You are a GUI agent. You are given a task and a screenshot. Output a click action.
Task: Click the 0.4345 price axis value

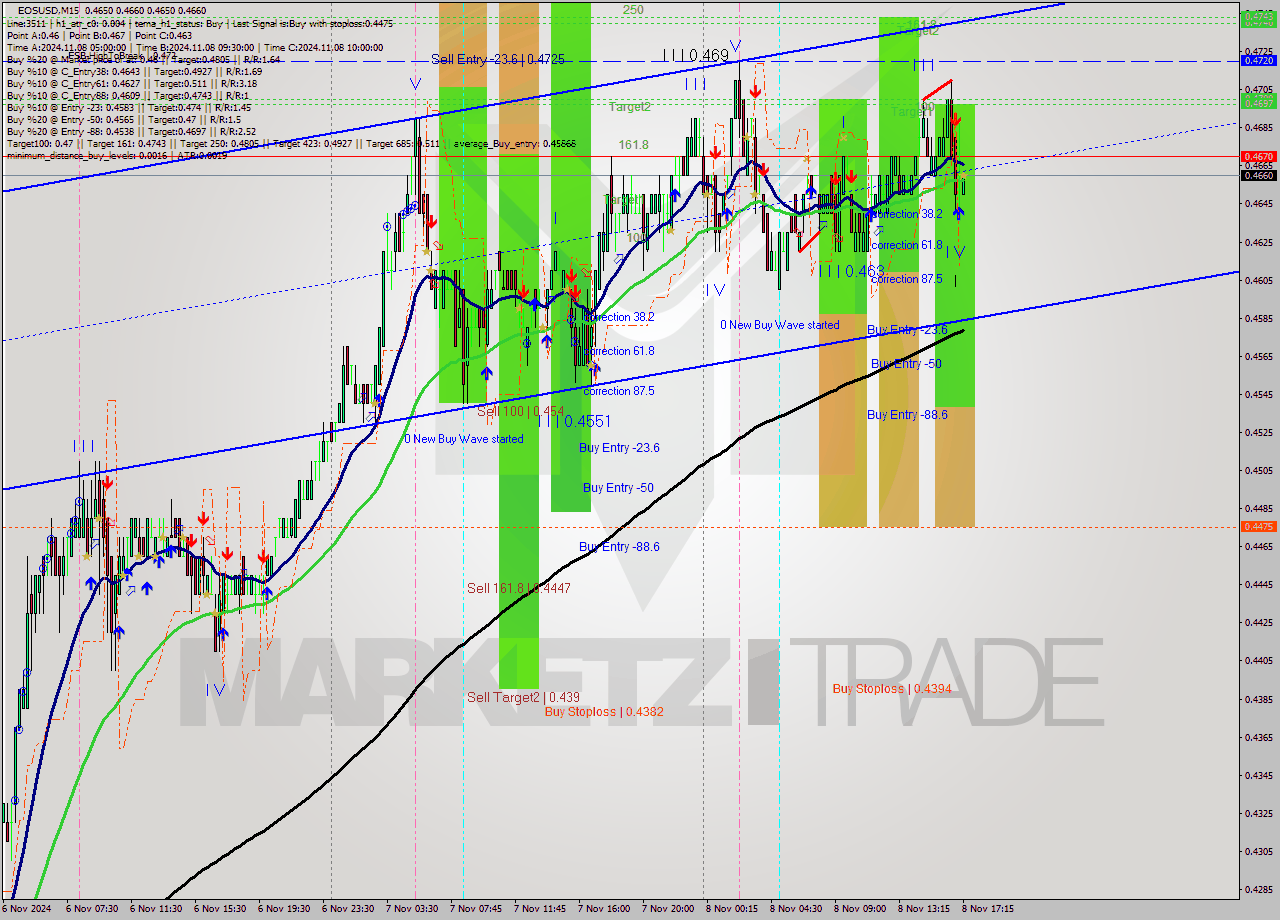(x=1257, y=775)
